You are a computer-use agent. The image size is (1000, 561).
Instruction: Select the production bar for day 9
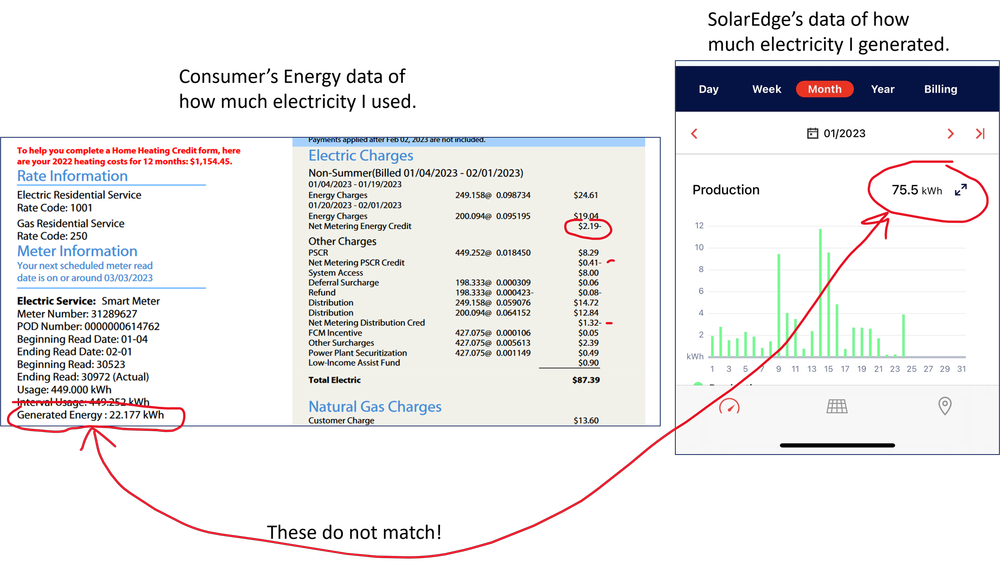click(779, 305)
